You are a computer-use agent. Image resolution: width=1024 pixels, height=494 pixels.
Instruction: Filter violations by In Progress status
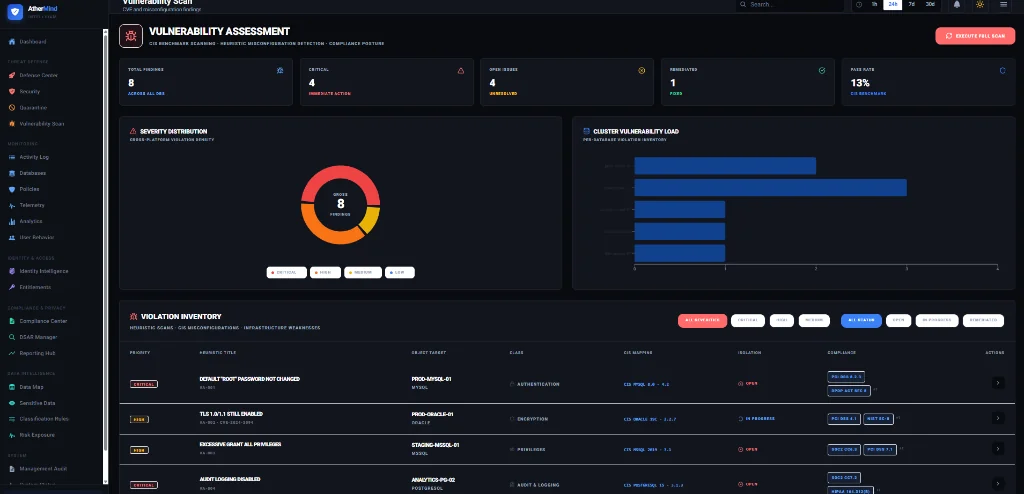click(x=936, y=321)
